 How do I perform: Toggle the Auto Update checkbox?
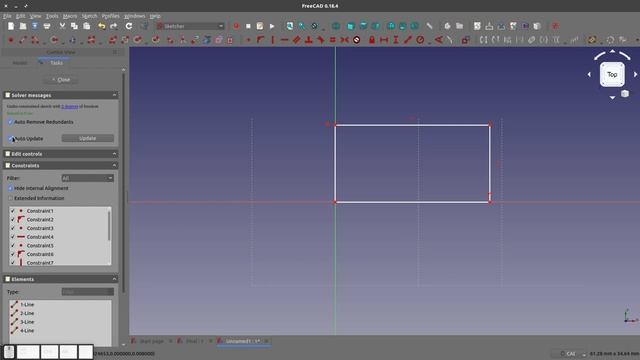click(x=10, y=138)
